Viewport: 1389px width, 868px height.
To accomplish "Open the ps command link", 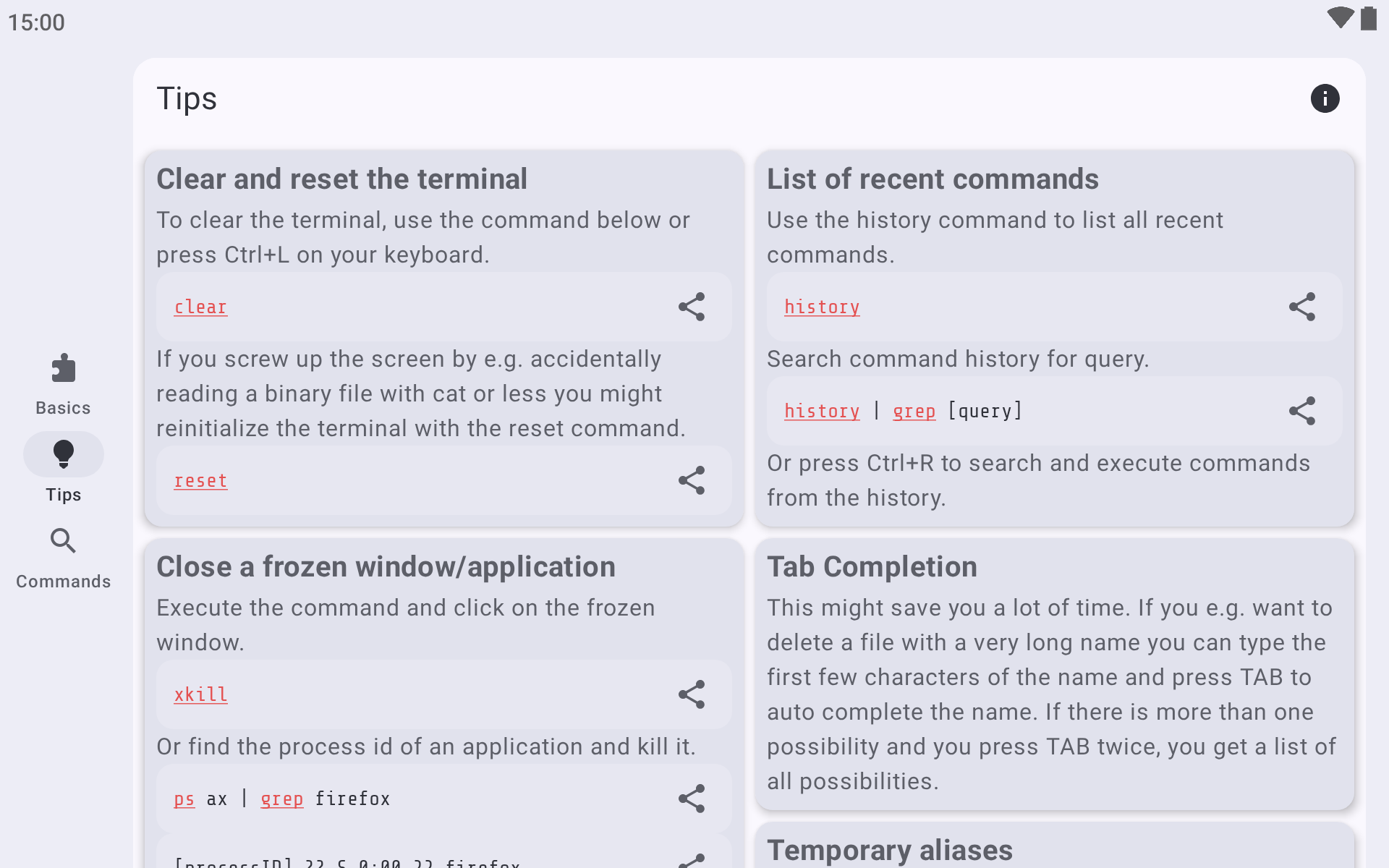I will click(x=184, y=799).
